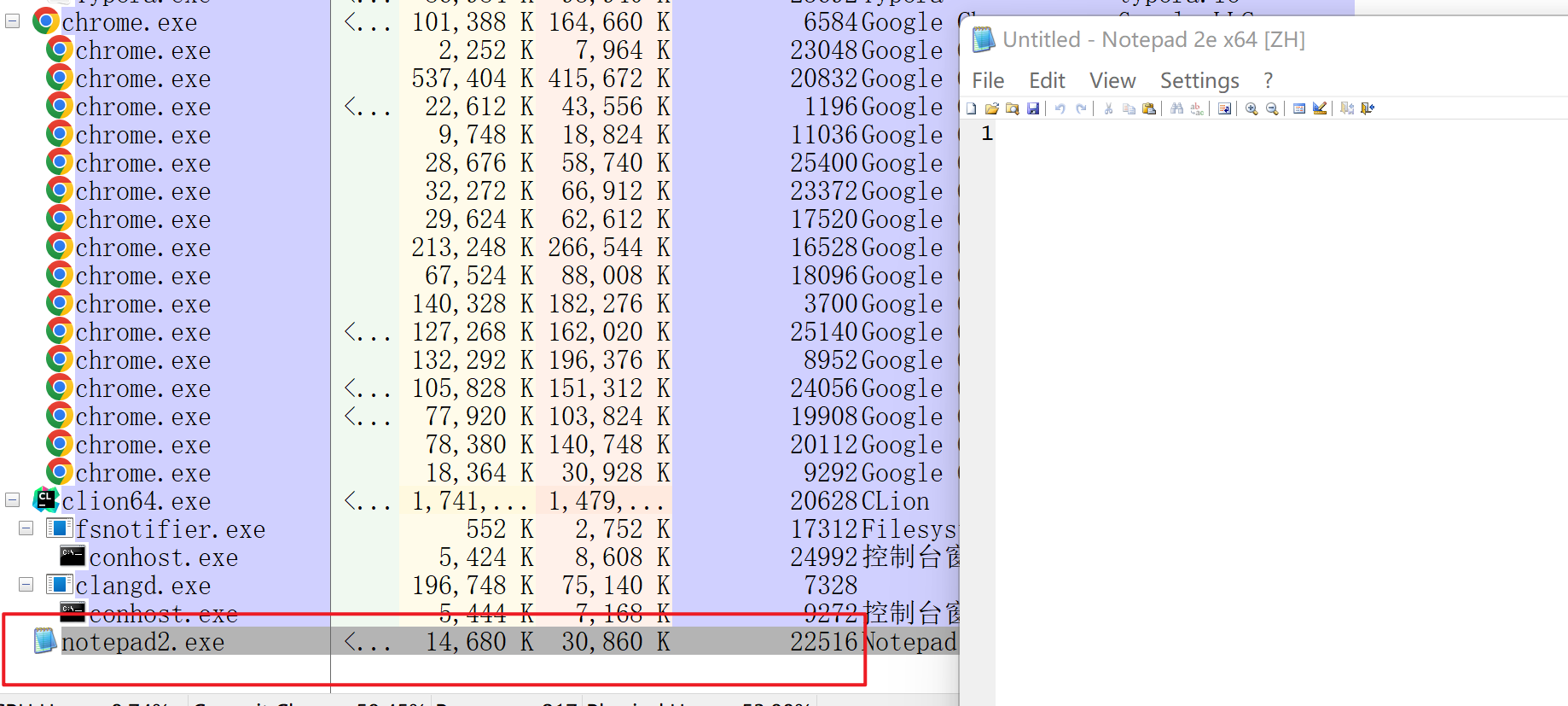This screenshot has width=1568, height=706.
Task: Click the Zoom Out magnifier icon in Notepad2
Action: pyautogui.click(x=1272, y=108)
